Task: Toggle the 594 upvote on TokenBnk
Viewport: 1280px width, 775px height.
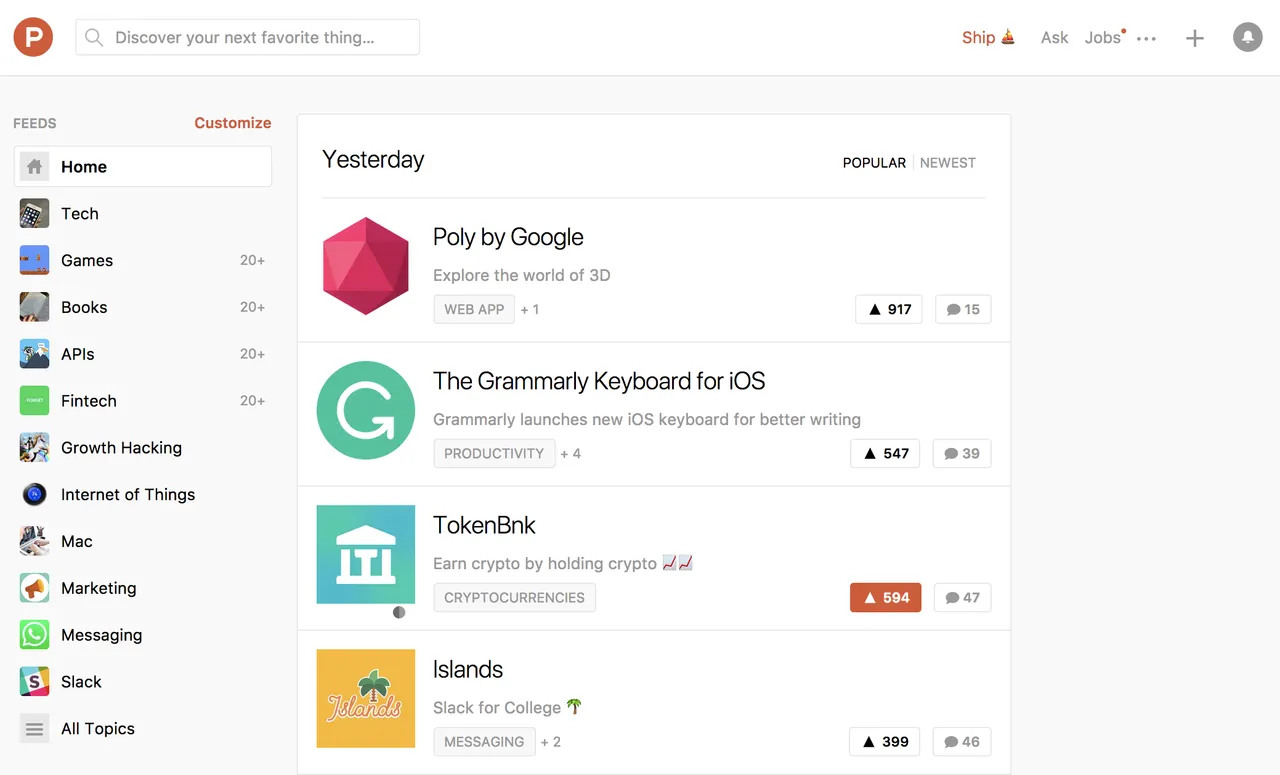Action: (885, 598)
